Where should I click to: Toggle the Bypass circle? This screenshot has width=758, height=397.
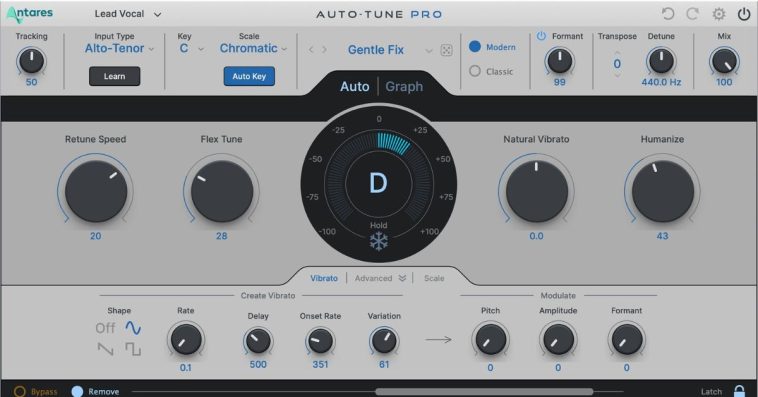19,391
